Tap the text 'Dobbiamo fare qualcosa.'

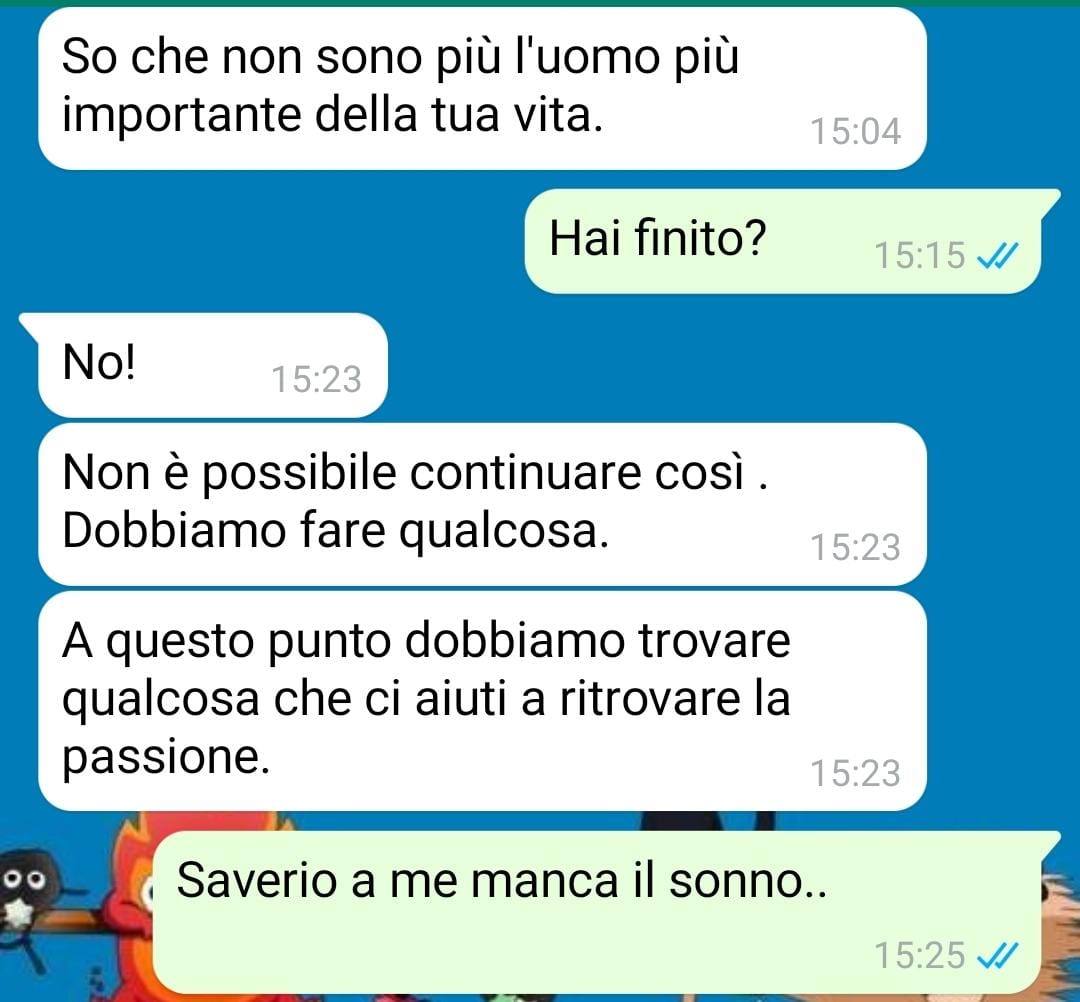pos(335,532)
